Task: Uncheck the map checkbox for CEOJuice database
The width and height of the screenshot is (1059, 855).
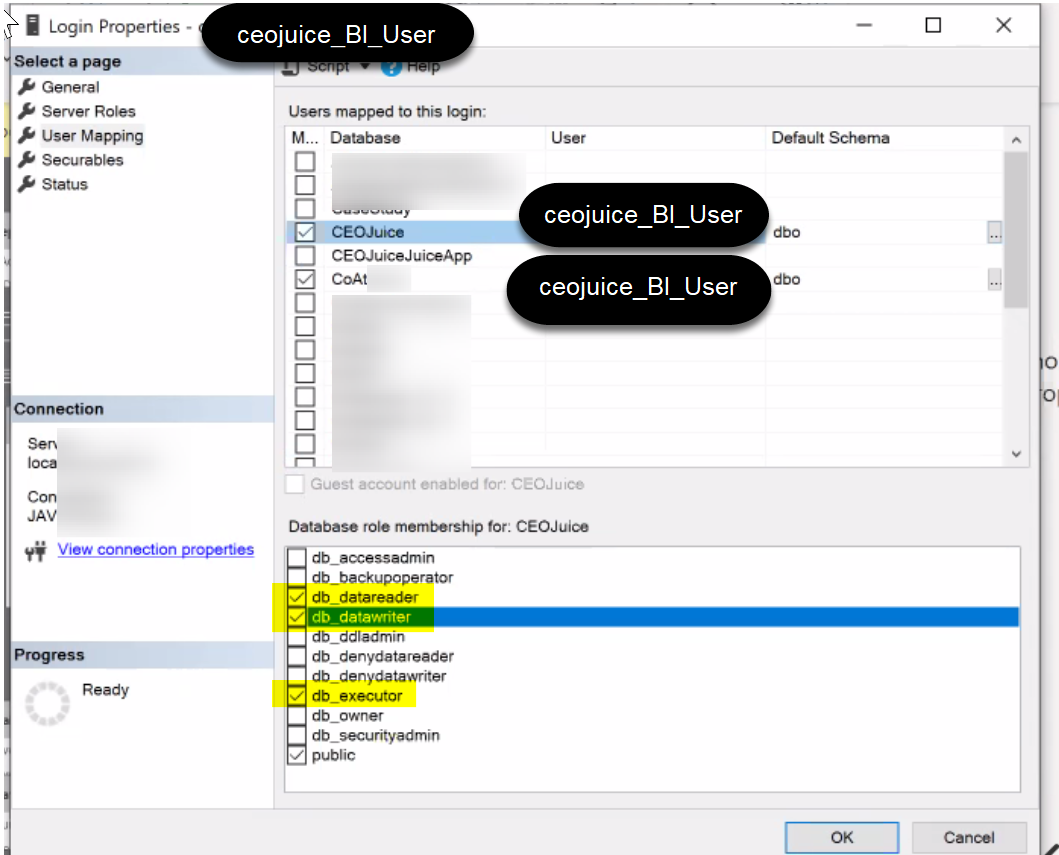Action: point(305,232)
